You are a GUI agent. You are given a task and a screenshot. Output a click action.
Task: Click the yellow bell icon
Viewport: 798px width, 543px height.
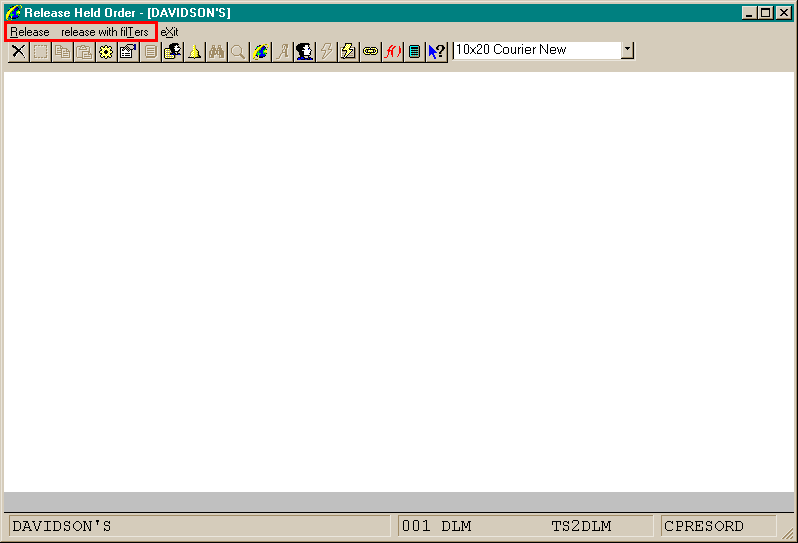coord(194,51)
